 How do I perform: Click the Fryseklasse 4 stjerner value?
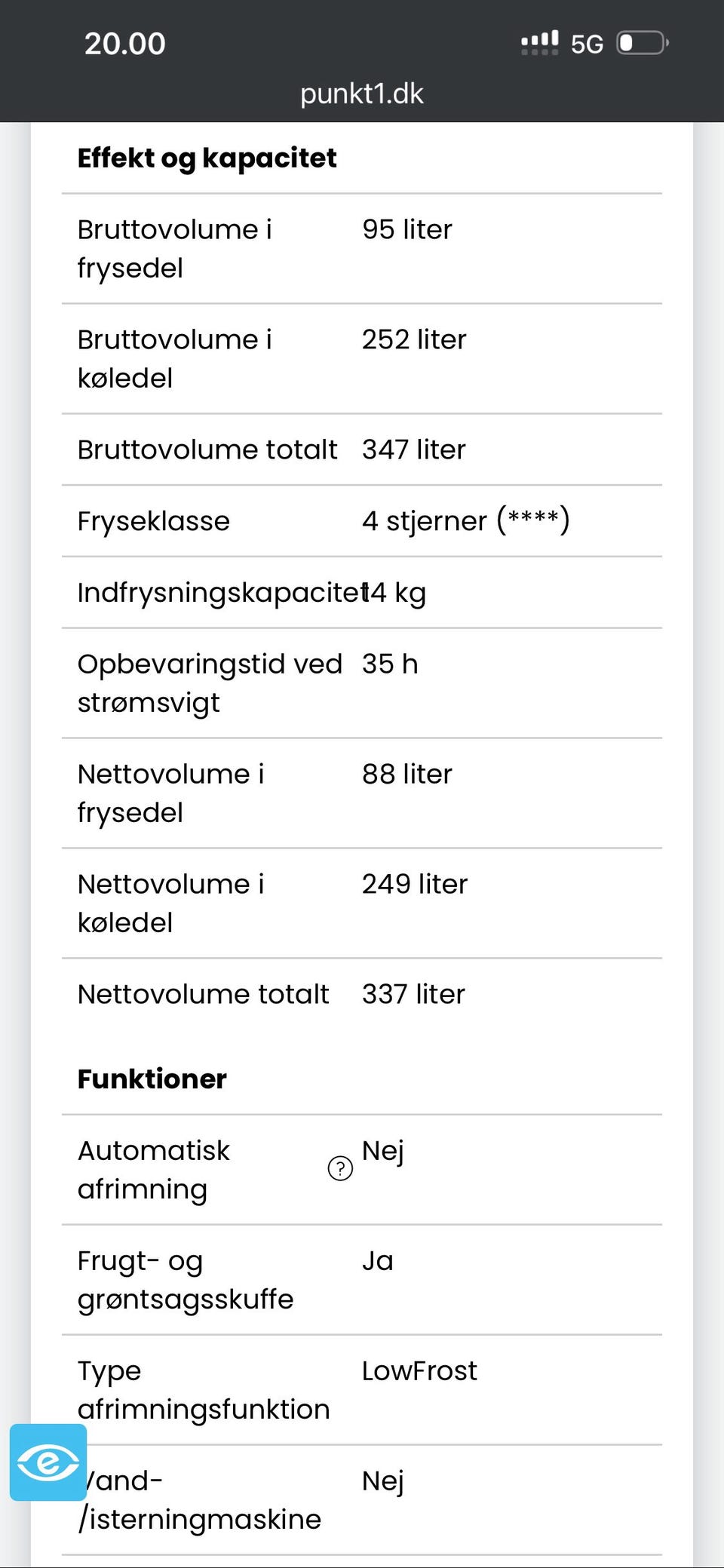coord(465,520)
